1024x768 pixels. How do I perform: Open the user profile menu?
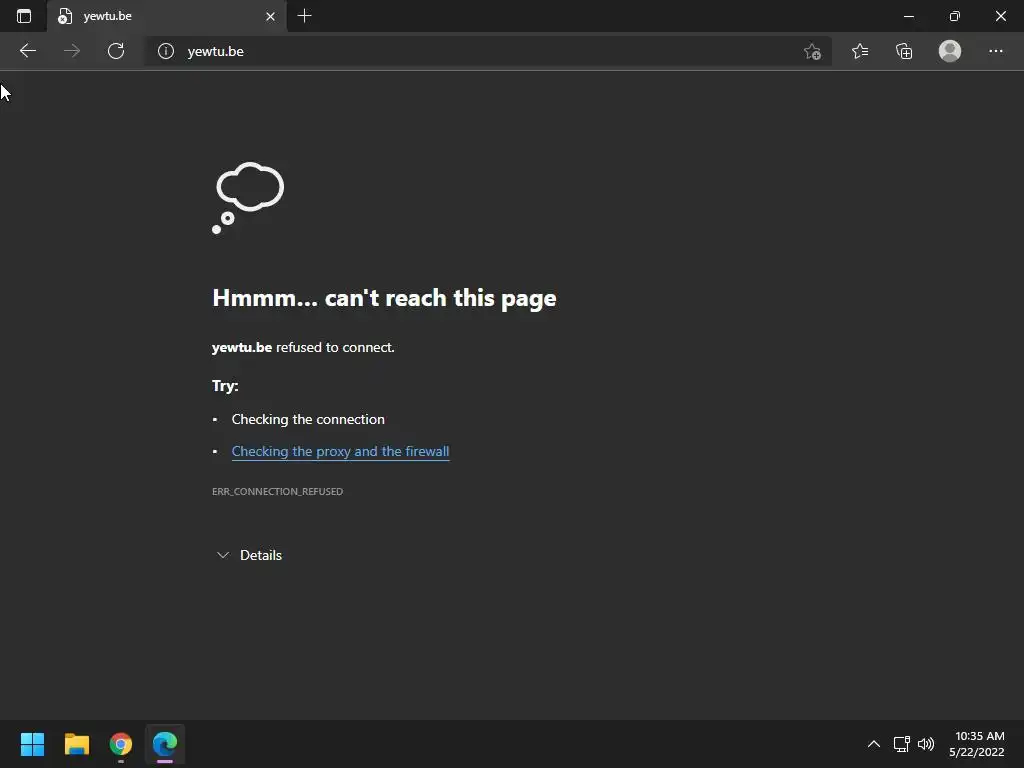point(950,51)
